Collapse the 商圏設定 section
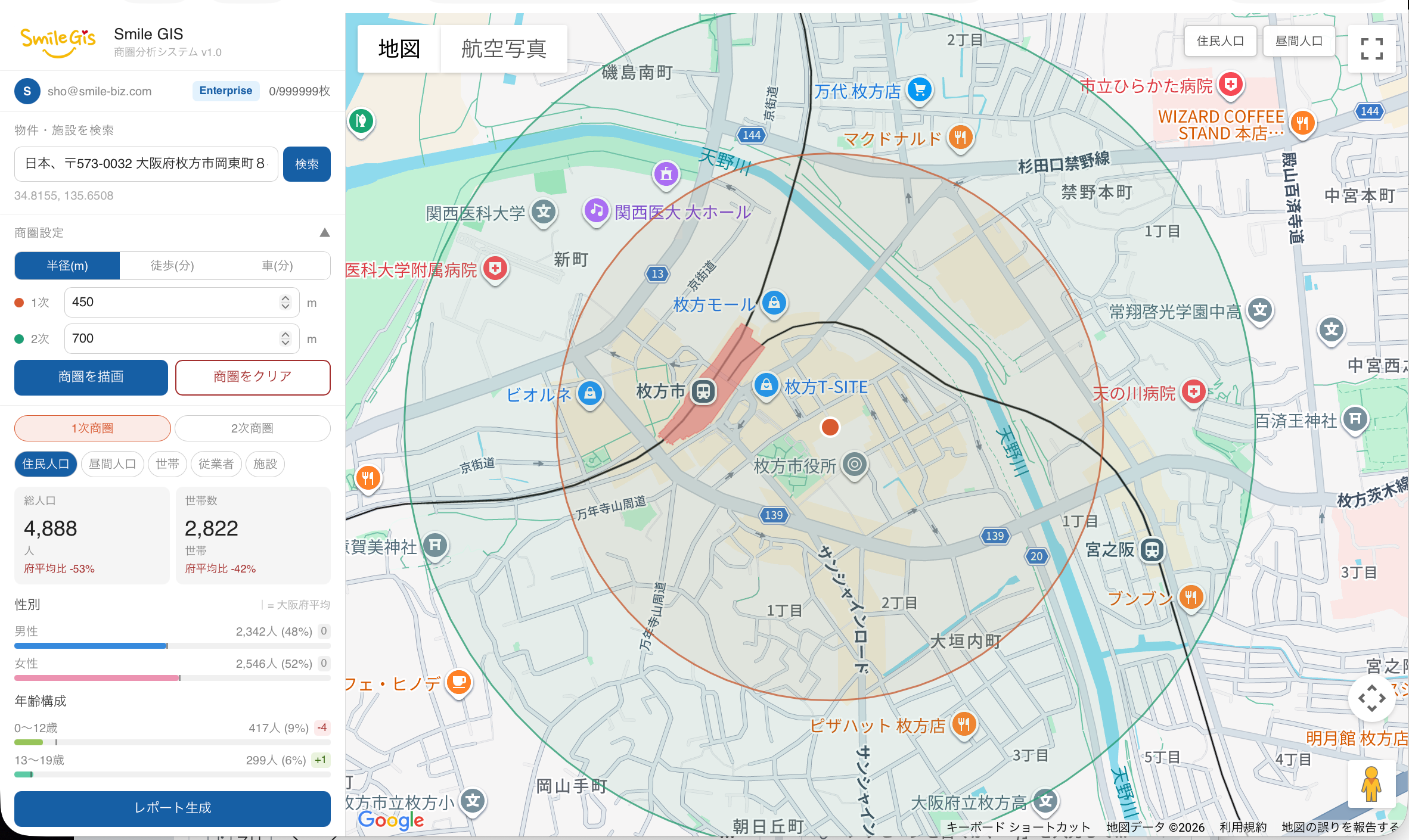Viewport: 1409px width, 840px height. click(324, 232)
